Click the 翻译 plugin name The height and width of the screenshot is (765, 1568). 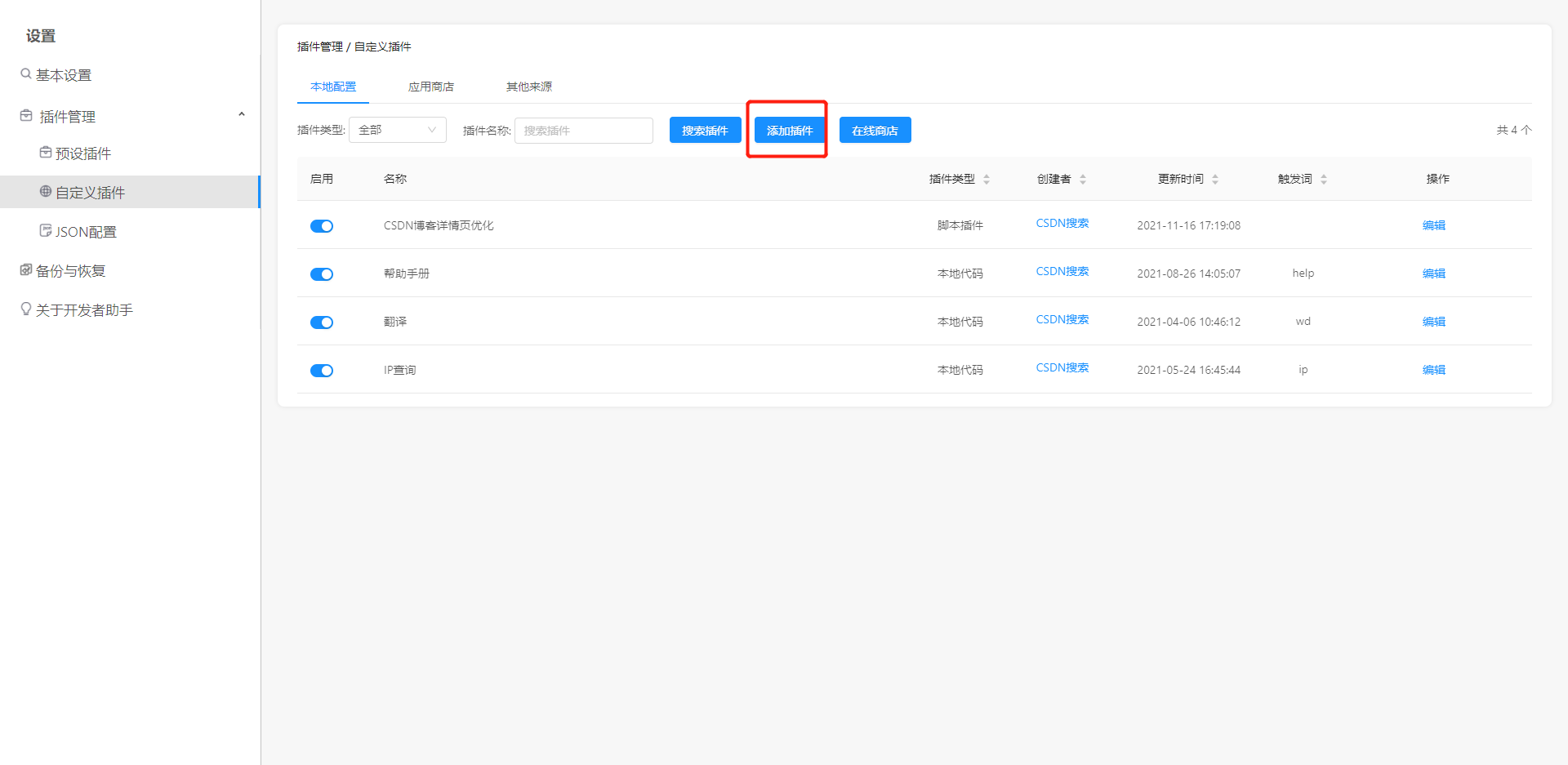coord(395,322)
